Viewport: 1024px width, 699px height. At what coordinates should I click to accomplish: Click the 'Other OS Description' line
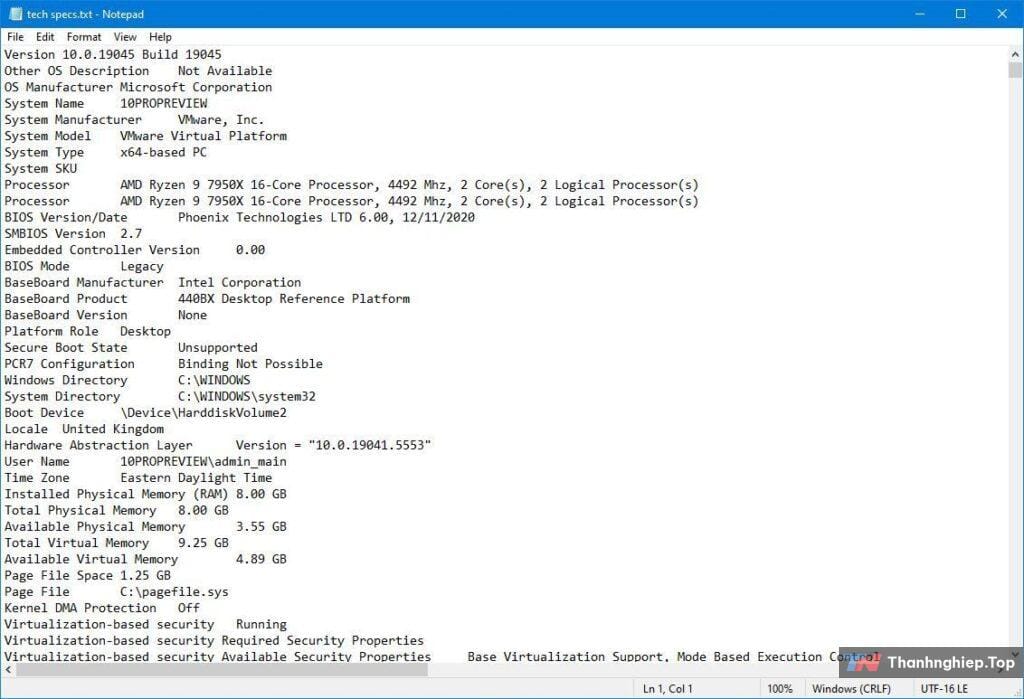138,71
